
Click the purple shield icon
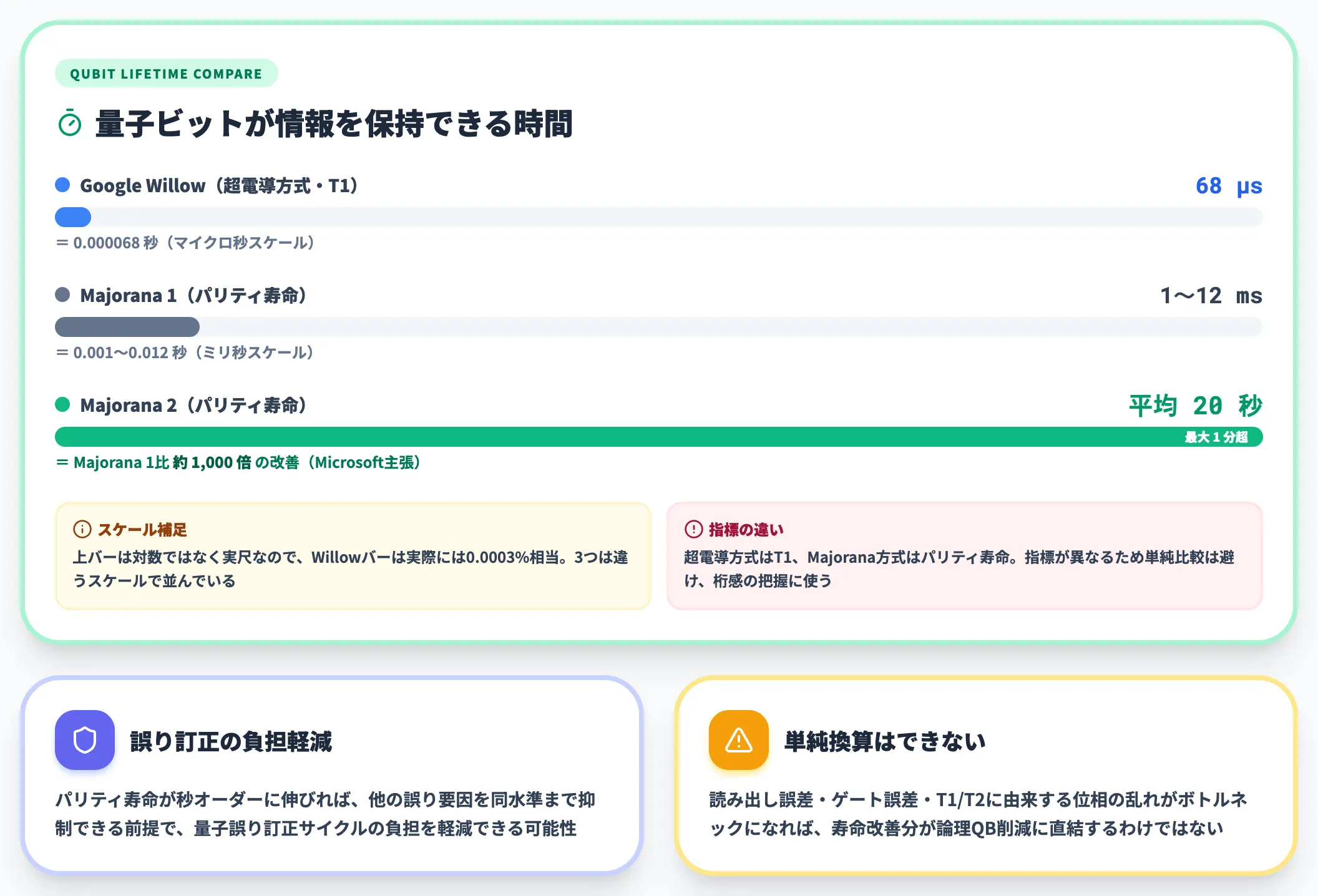tap(85, 740)
